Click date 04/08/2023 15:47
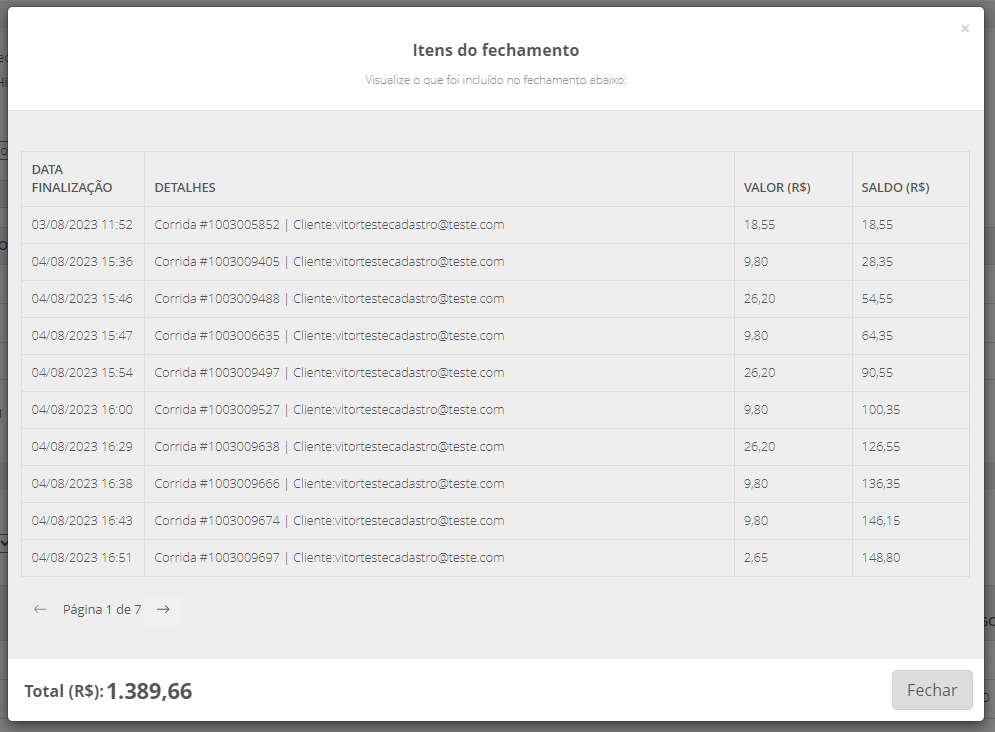This screenshot has width=995, height=732. (82, 336)
